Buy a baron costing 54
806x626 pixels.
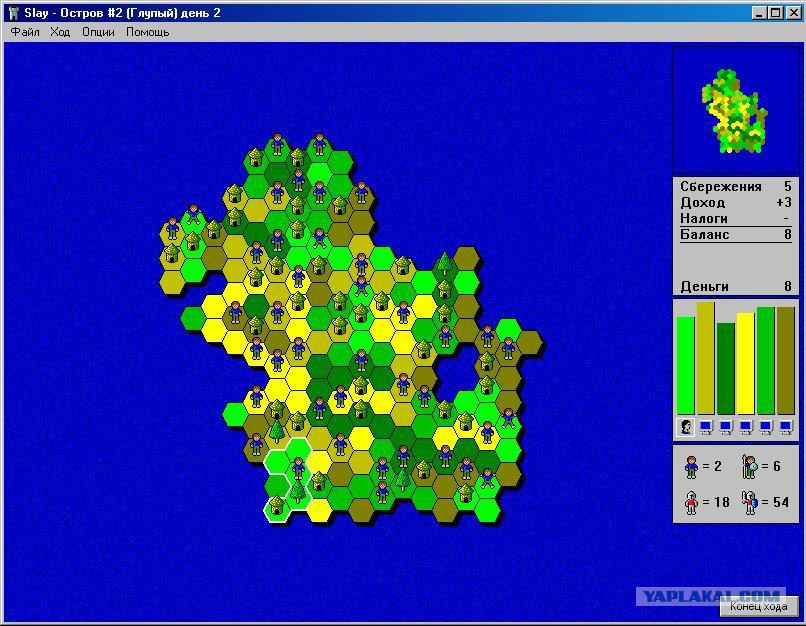[x=750, y=502]
